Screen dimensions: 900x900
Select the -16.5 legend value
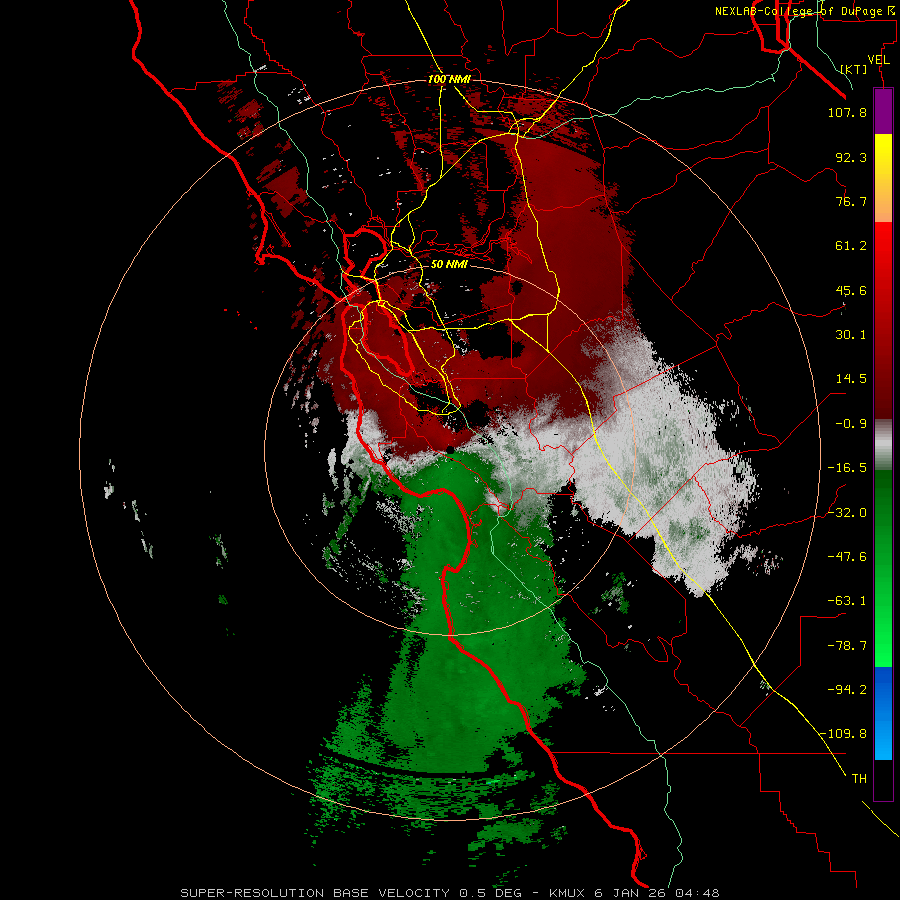pyautogui.click(x=847, y=468)
